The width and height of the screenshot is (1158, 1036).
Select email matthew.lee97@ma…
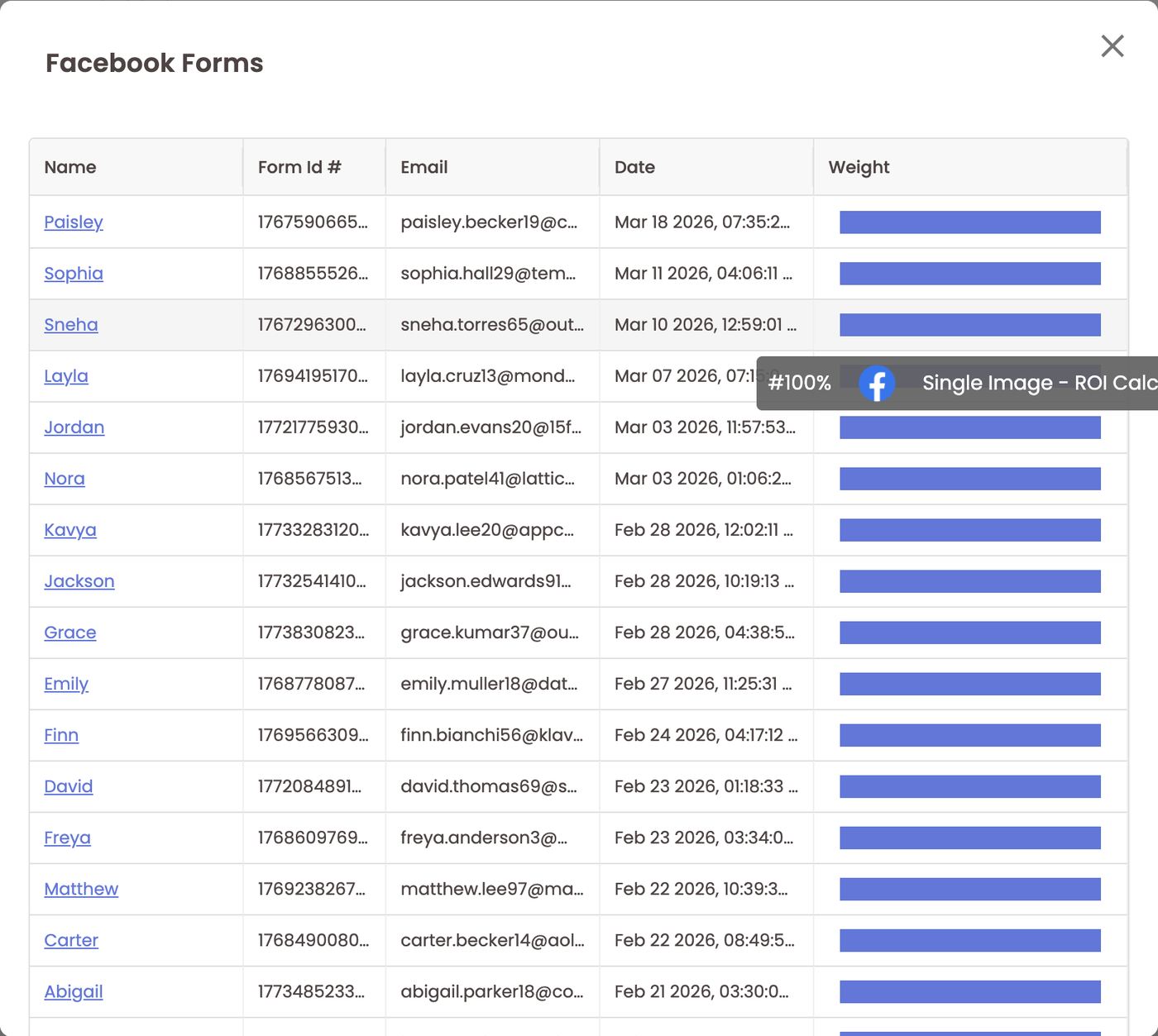click(492, 889)
